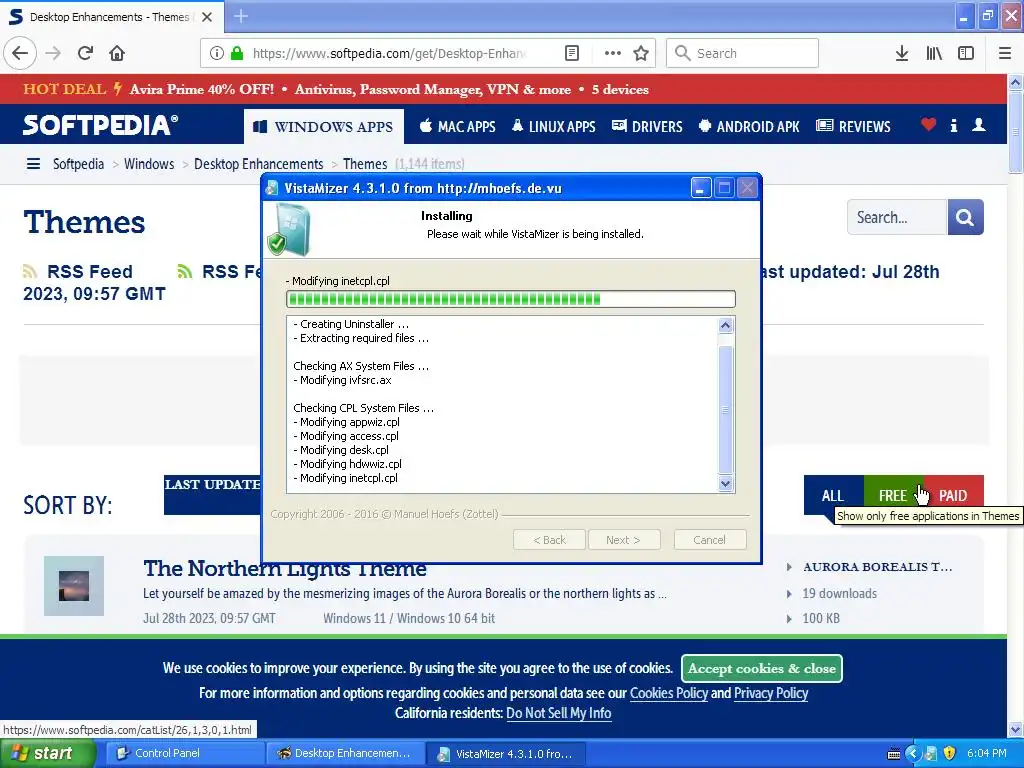Show ALL applications filter
This screenshot has width=1024, height=768.
point(833,496)
